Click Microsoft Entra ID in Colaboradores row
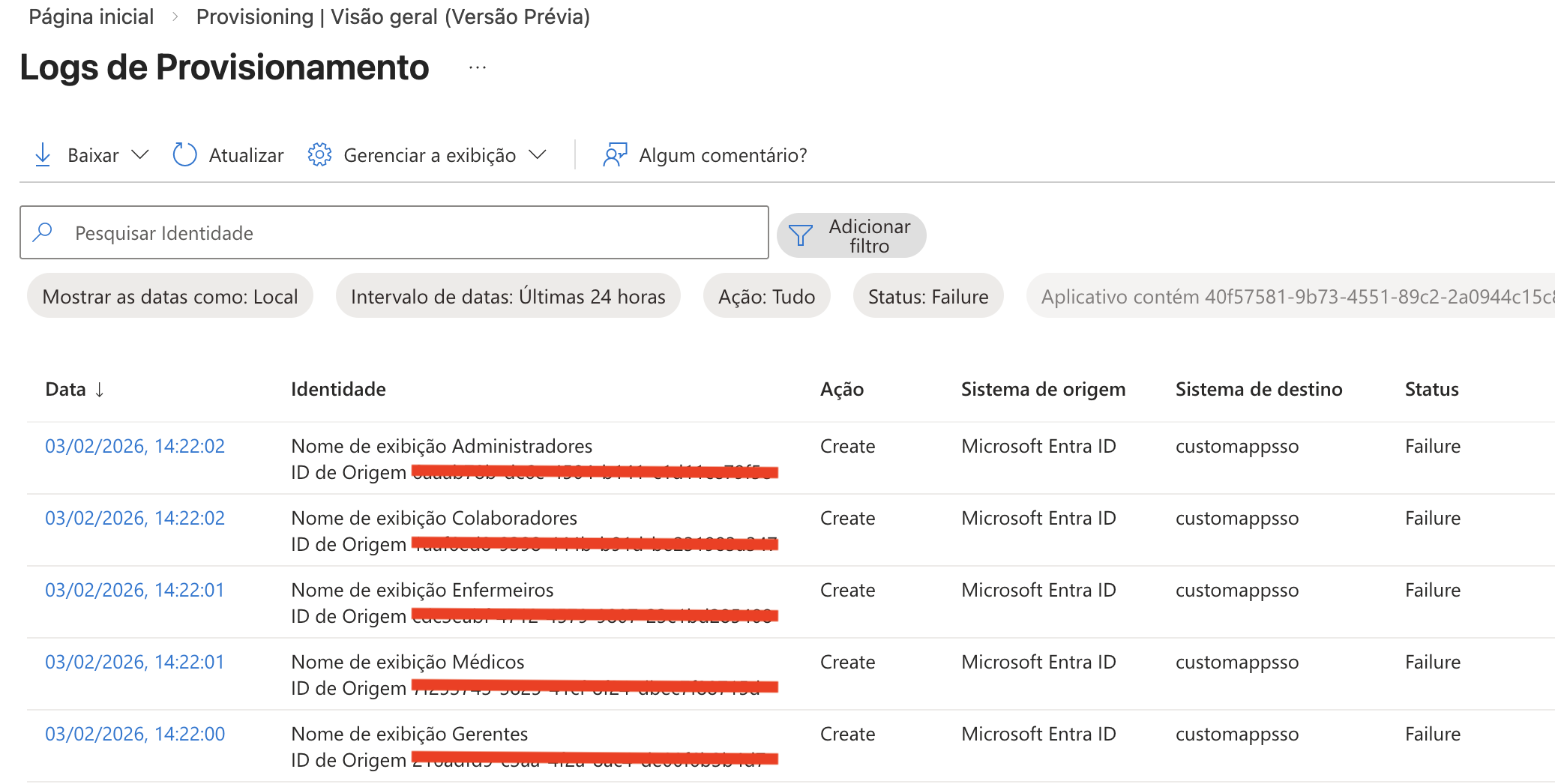1555x784 pixels. click(1038, 518)
